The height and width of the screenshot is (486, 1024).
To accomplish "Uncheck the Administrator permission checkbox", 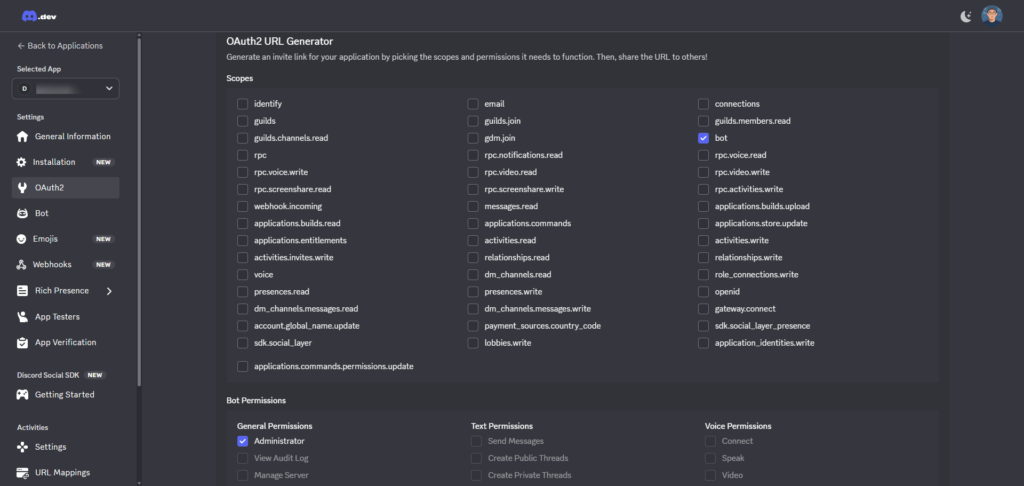I will tap(242, 441).
